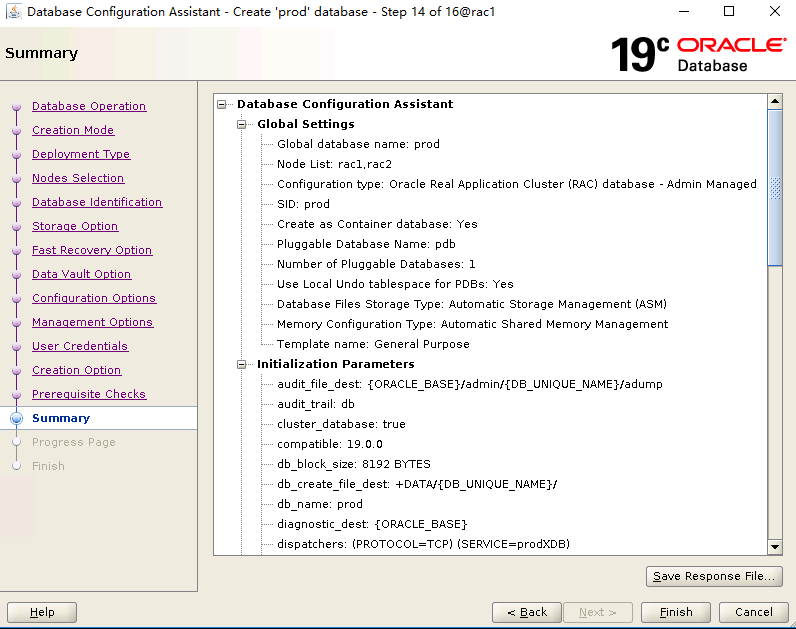Select the 'db_name: prod' row
Image resolution: width=796 pixels, height=629 pixels.
(x=320, y=504)
